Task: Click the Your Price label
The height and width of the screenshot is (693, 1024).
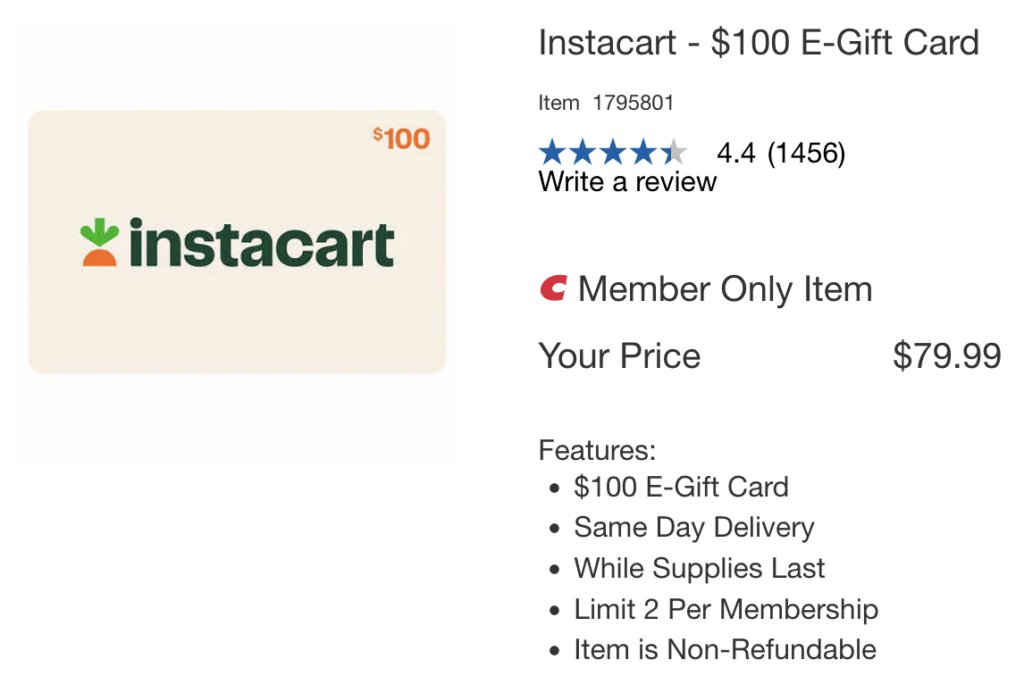Action: coord(619,356)
